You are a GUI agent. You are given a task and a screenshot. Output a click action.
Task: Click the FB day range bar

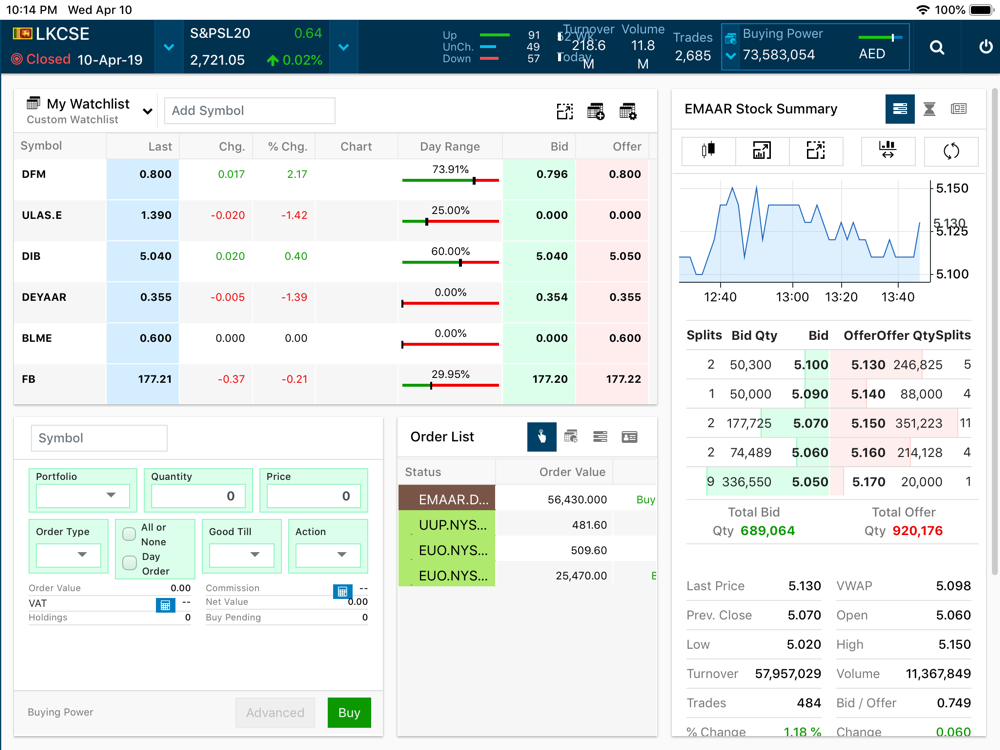(x=450, y=385)
